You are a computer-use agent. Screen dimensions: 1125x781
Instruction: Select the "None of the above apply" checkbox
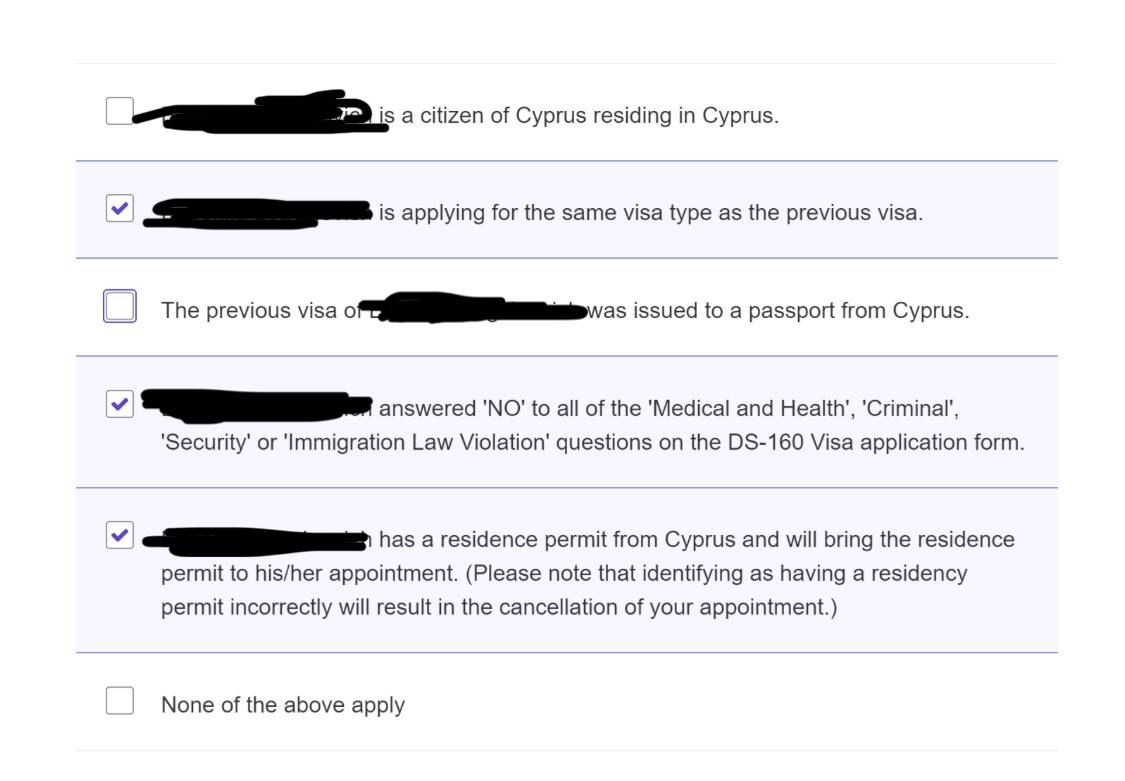120,700
